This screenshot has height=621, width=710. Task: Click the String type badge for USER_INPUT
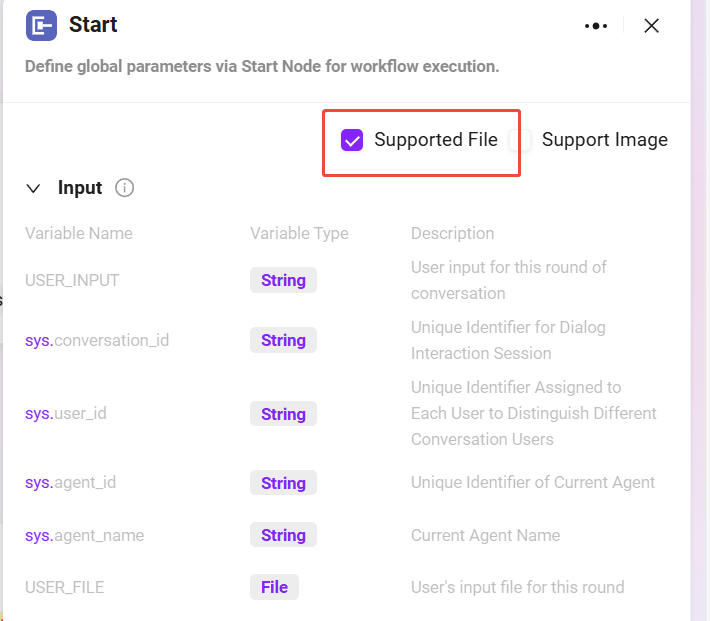pos(283,280)
